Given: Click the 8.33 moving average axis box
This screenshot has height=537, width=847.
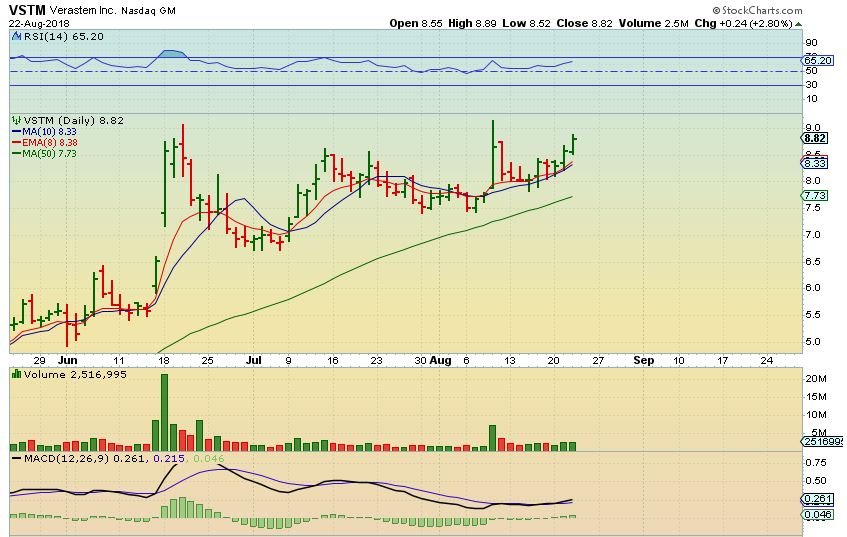Looking at the screenshot, I should (x=815, y=163).
